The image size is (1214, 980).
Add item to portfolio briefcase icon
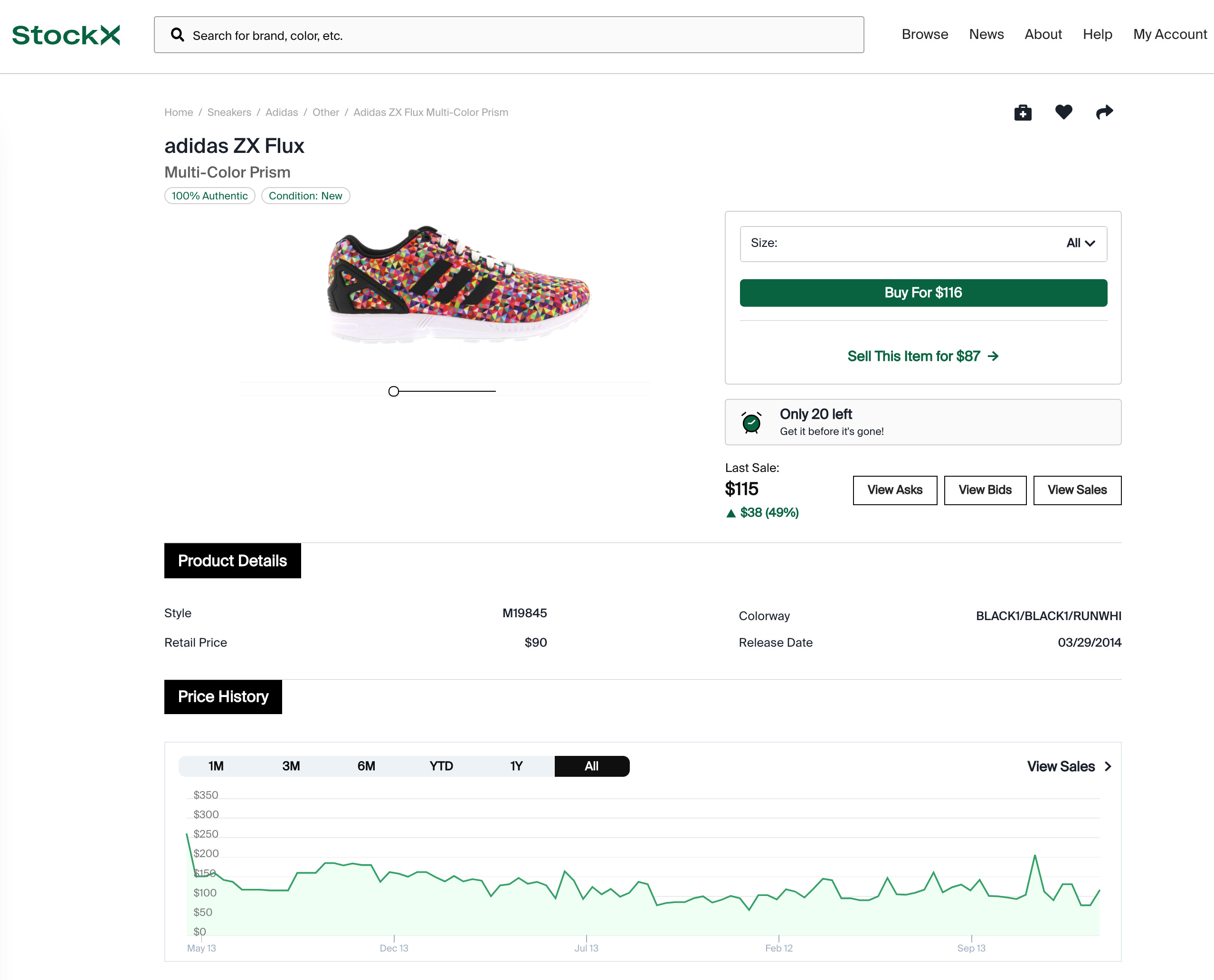coord(1023,113)
